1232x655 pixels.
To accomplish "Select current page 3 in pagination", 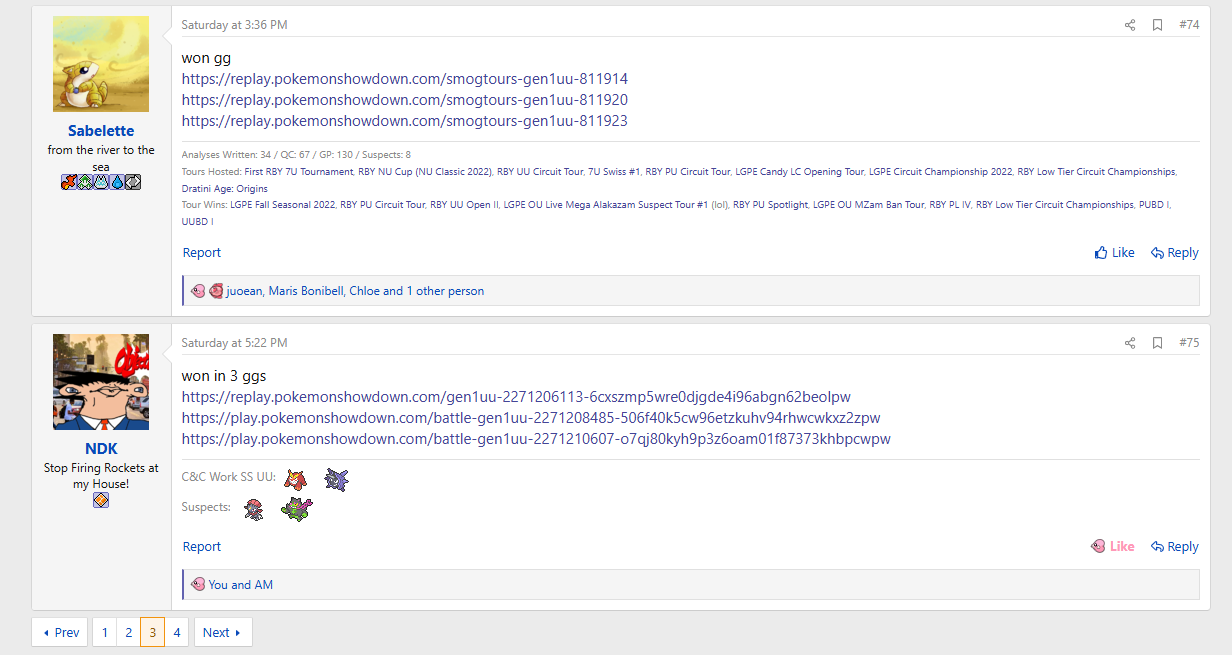I will click(x=153, y=633).
